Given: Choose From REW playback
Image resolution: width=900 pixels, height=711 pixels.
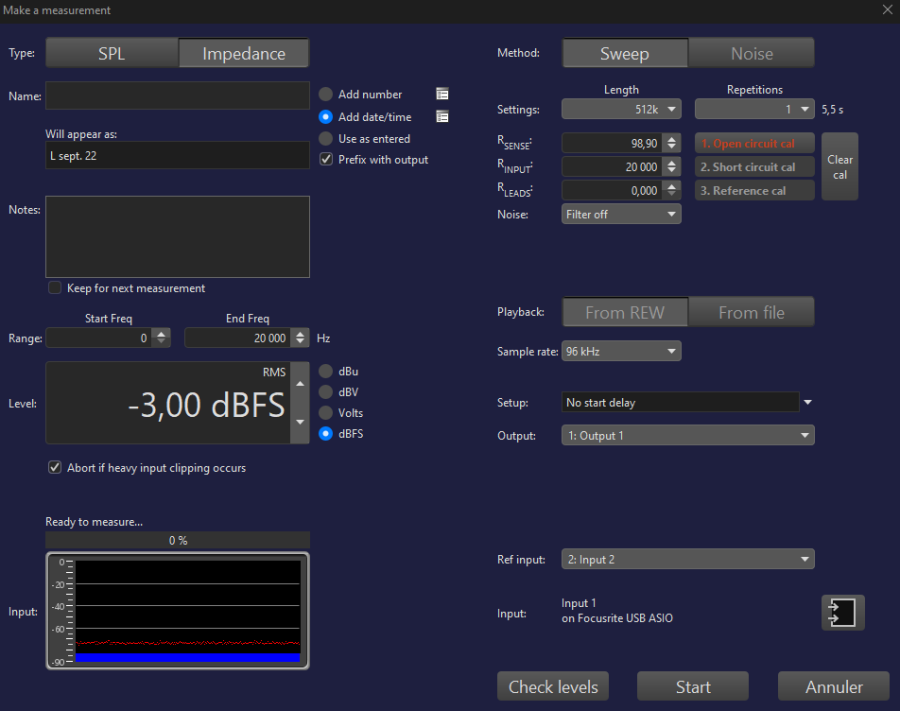Looking at the screenshot, I should pyautogui.click(x=625, y=312).
